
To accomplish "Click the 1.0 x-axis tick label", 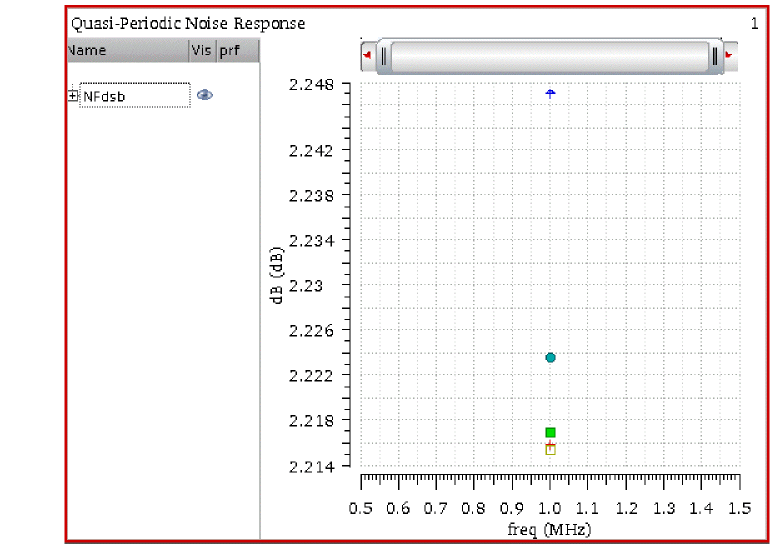I will point(550,508).
